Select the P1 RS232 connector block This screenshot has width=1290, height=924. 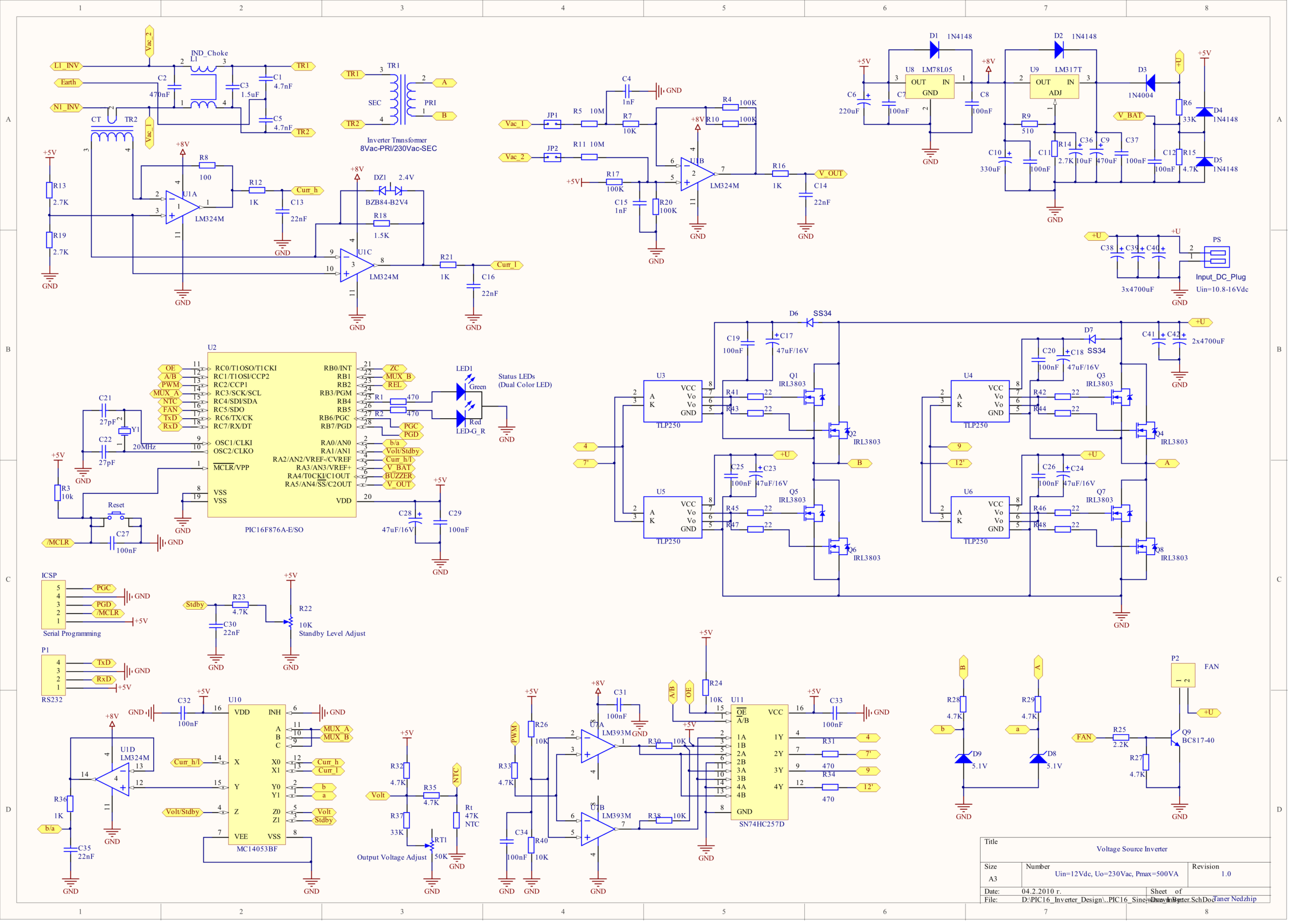tap(53, 675)
